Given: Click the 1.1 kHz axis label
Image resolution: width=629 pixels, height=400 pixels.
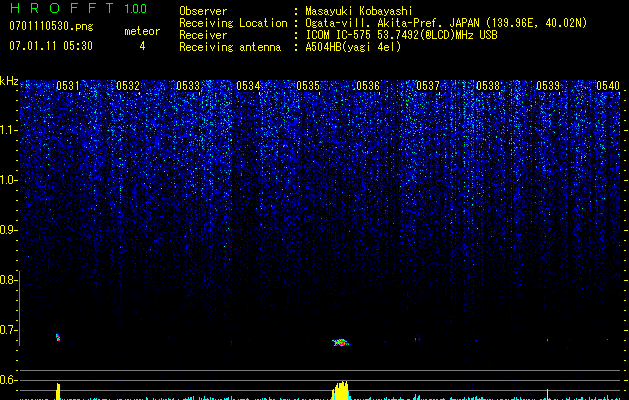Looking at the screenshot, I should [9, 130].
